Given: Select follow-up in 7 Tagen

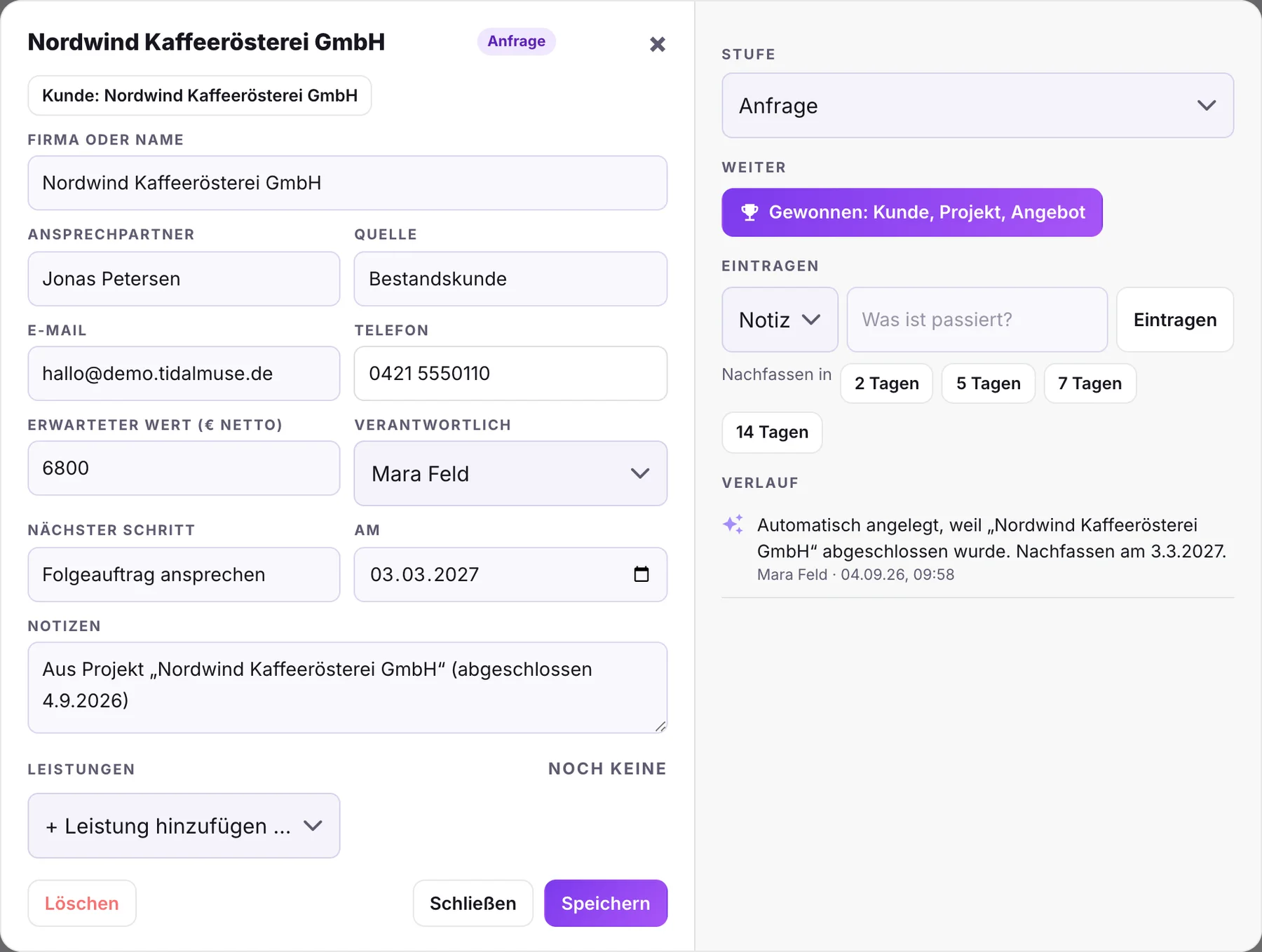Looking at the screenshot, I should tap(1090, 383).
